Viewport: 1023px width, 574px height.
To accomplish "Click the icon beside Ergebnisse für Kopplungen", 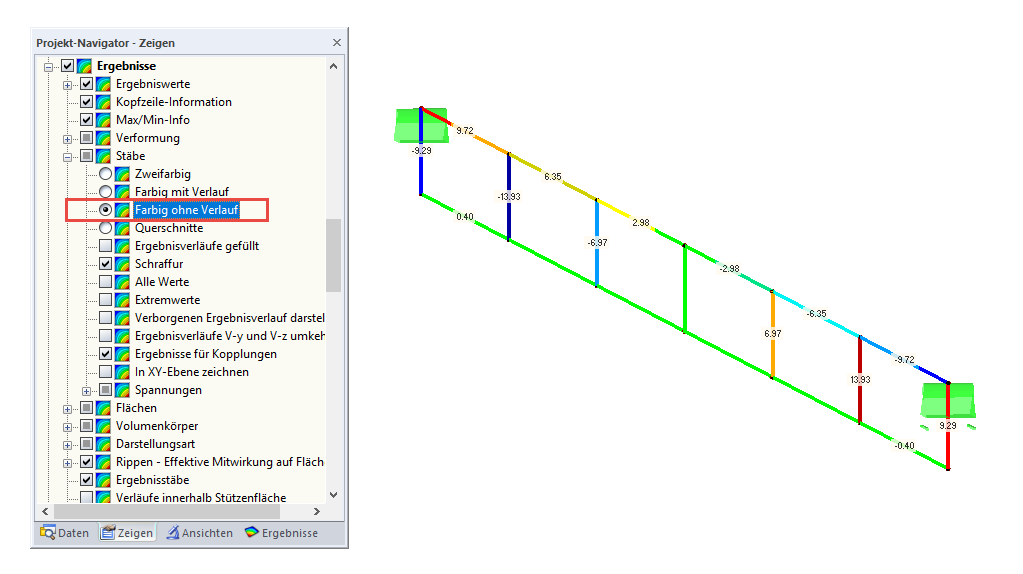I will tap(122, 354).
